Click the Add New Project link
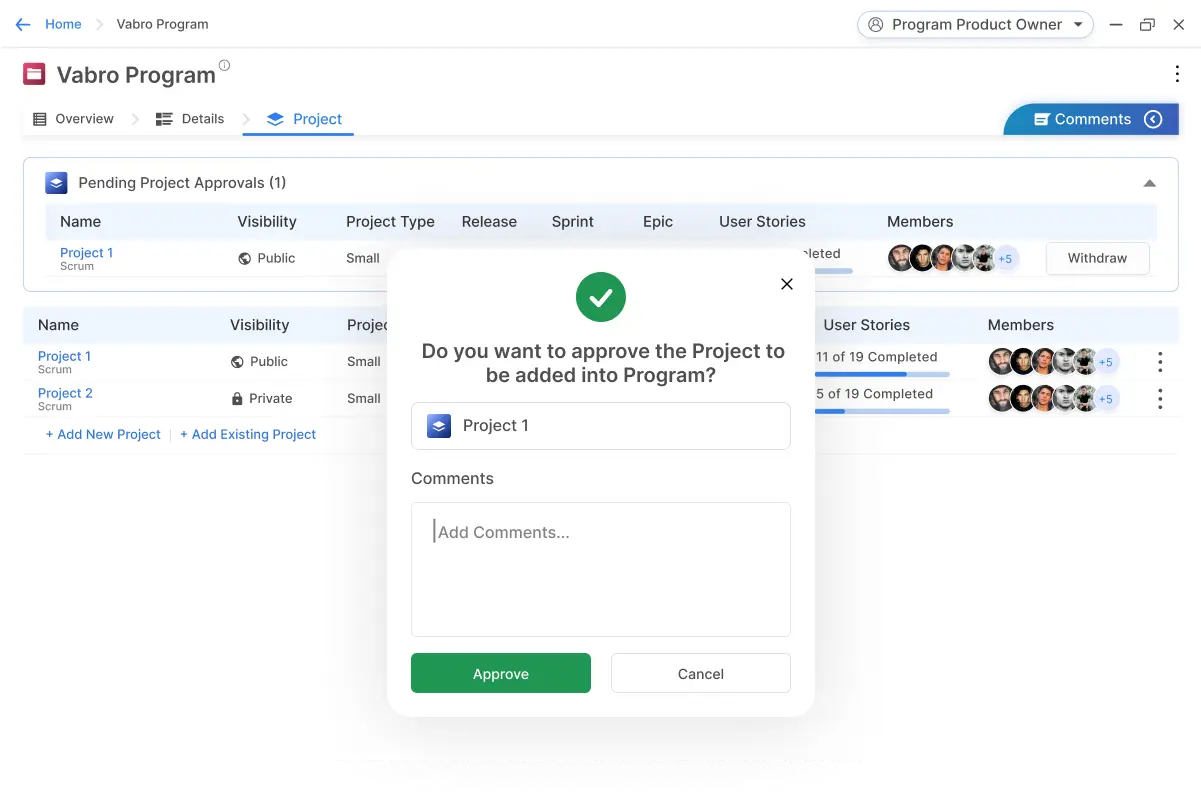This screenshot has width=1201, height=802. pyautogui.click(x=103, y=434)
